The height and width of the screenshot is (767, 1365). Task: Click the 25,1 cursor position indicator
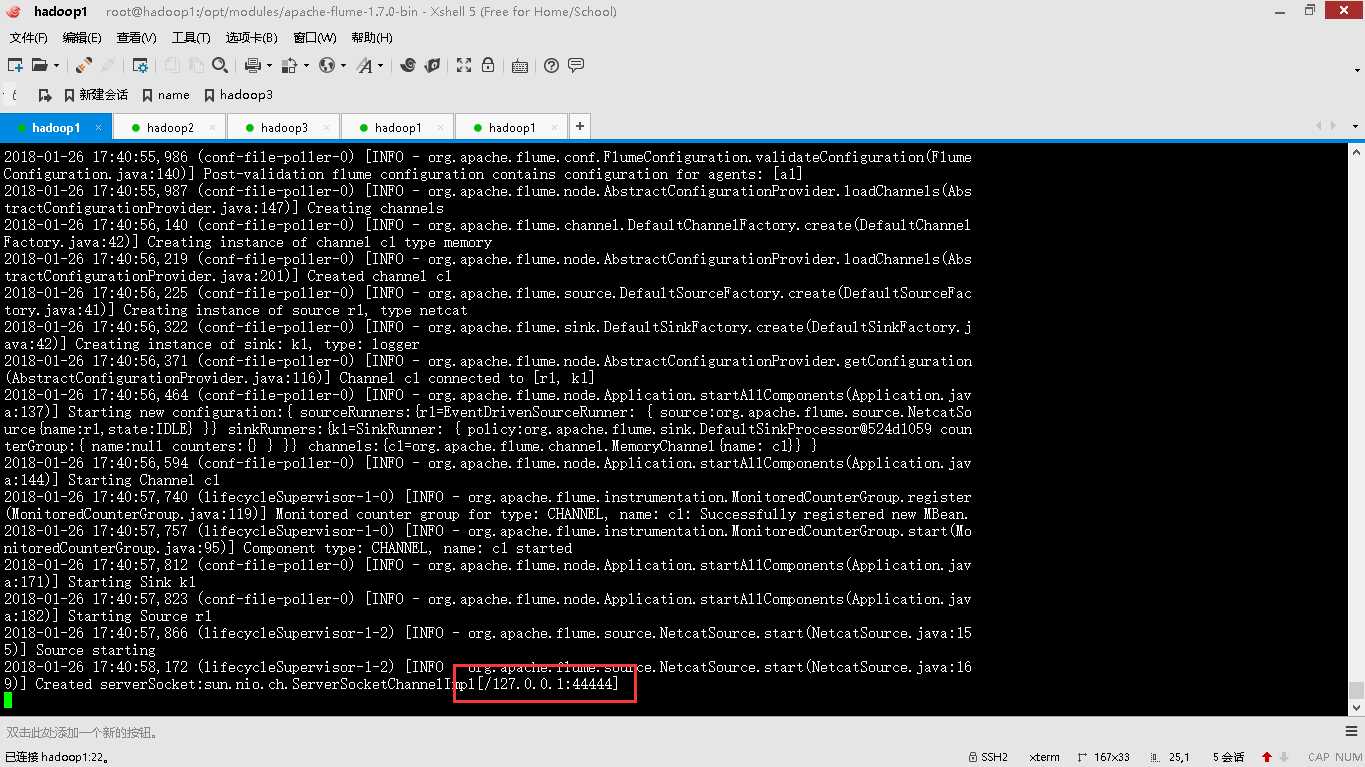[x=1170, y=757]
